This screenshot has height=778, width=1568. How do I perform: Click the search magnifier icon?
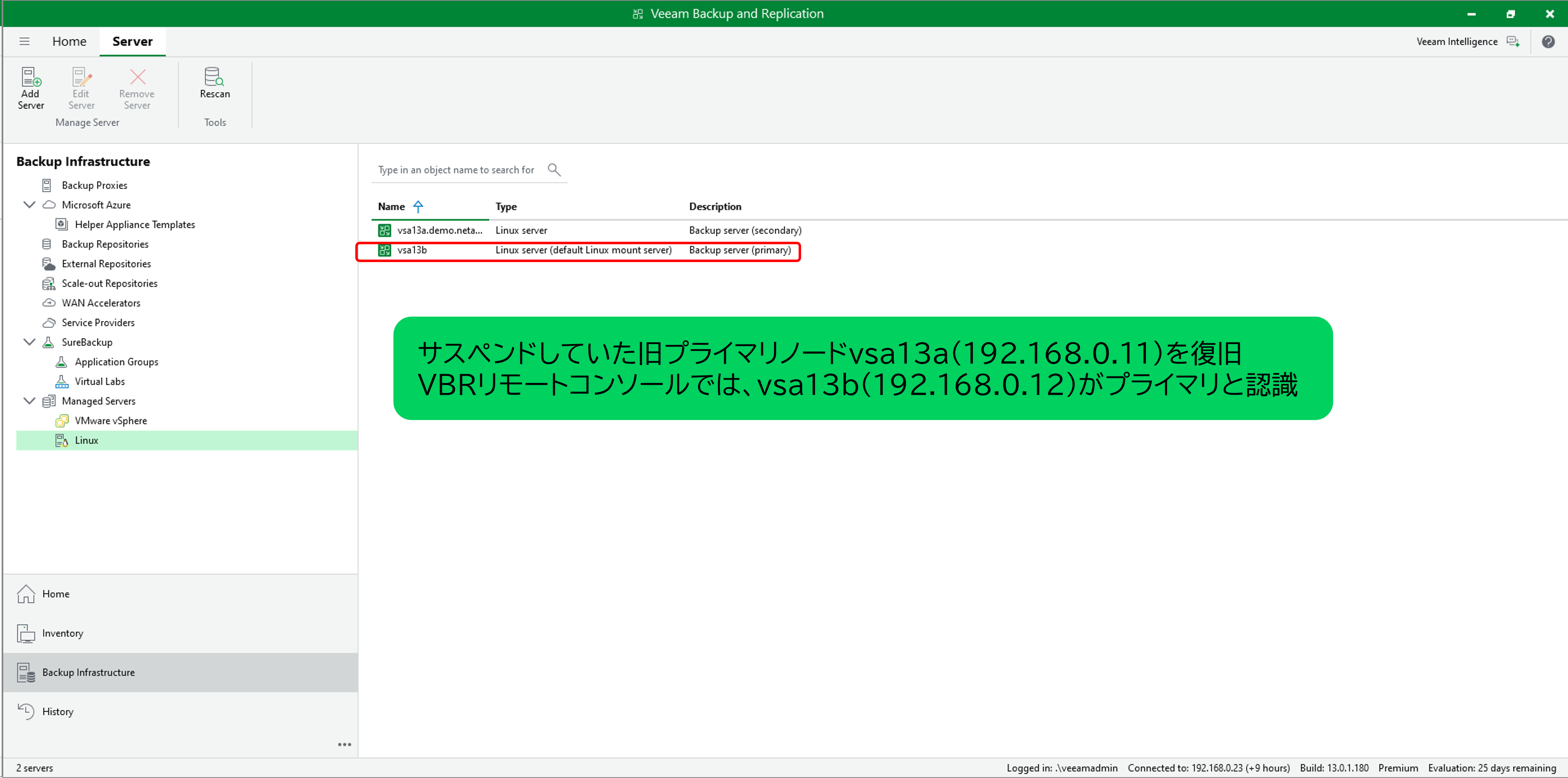click(553, 169)
